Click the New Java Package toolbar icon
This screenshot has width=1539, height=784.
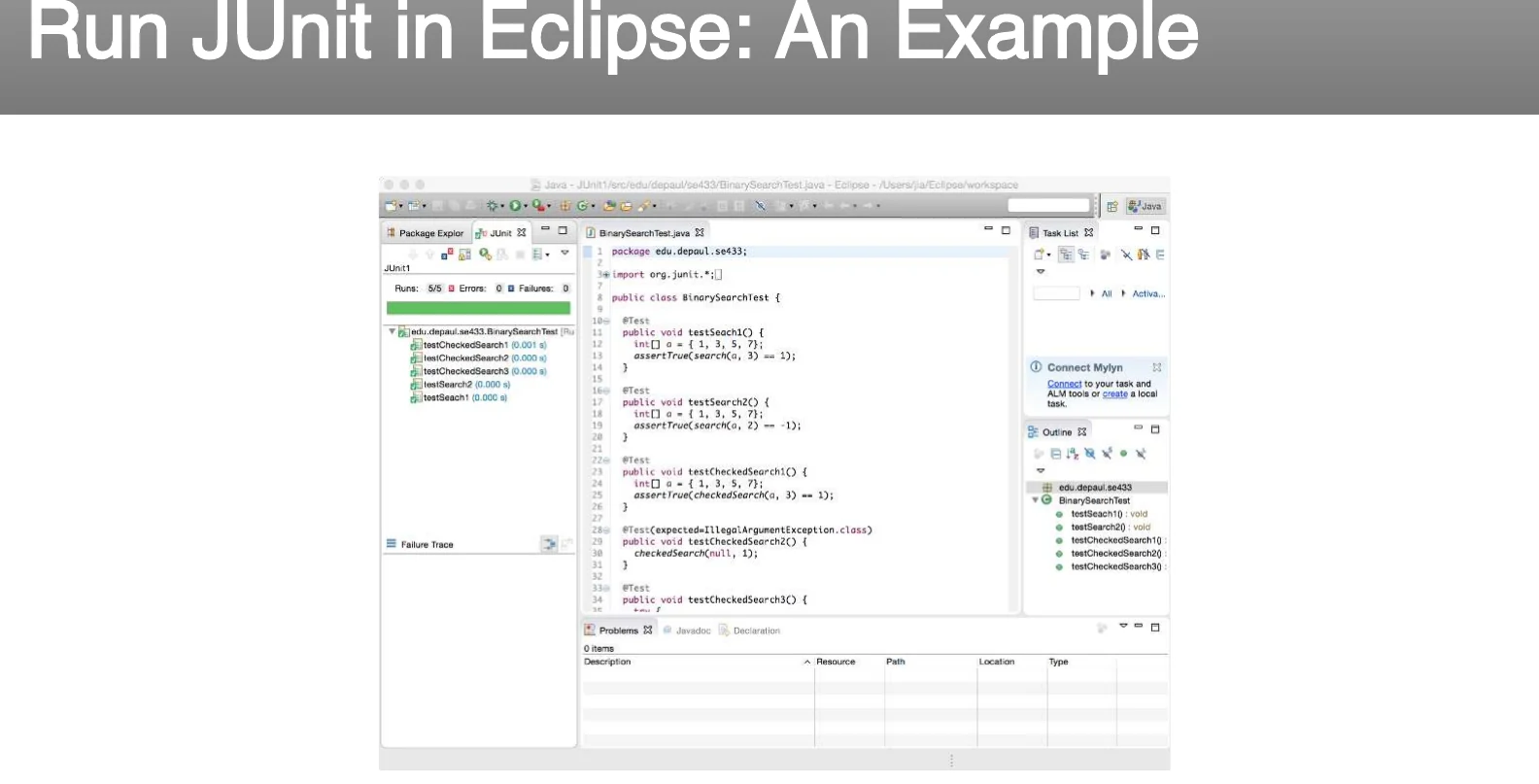point(564,206)
